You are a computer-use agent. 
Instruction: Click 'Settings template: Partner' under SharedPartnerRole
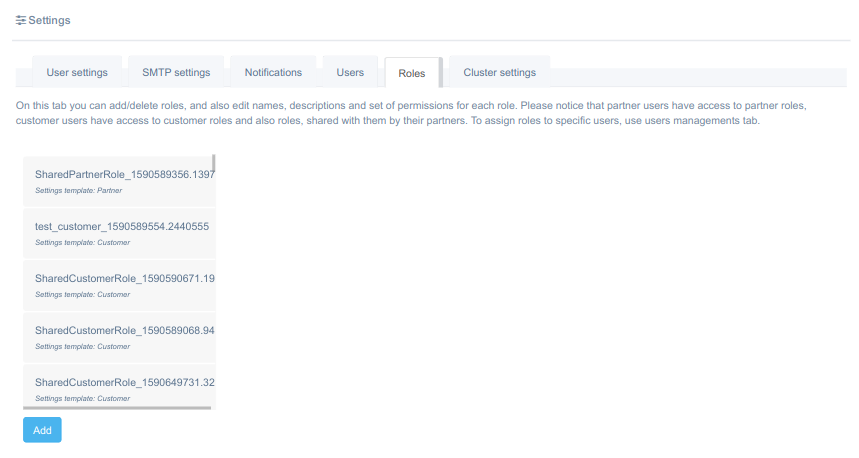click(78, 191)
